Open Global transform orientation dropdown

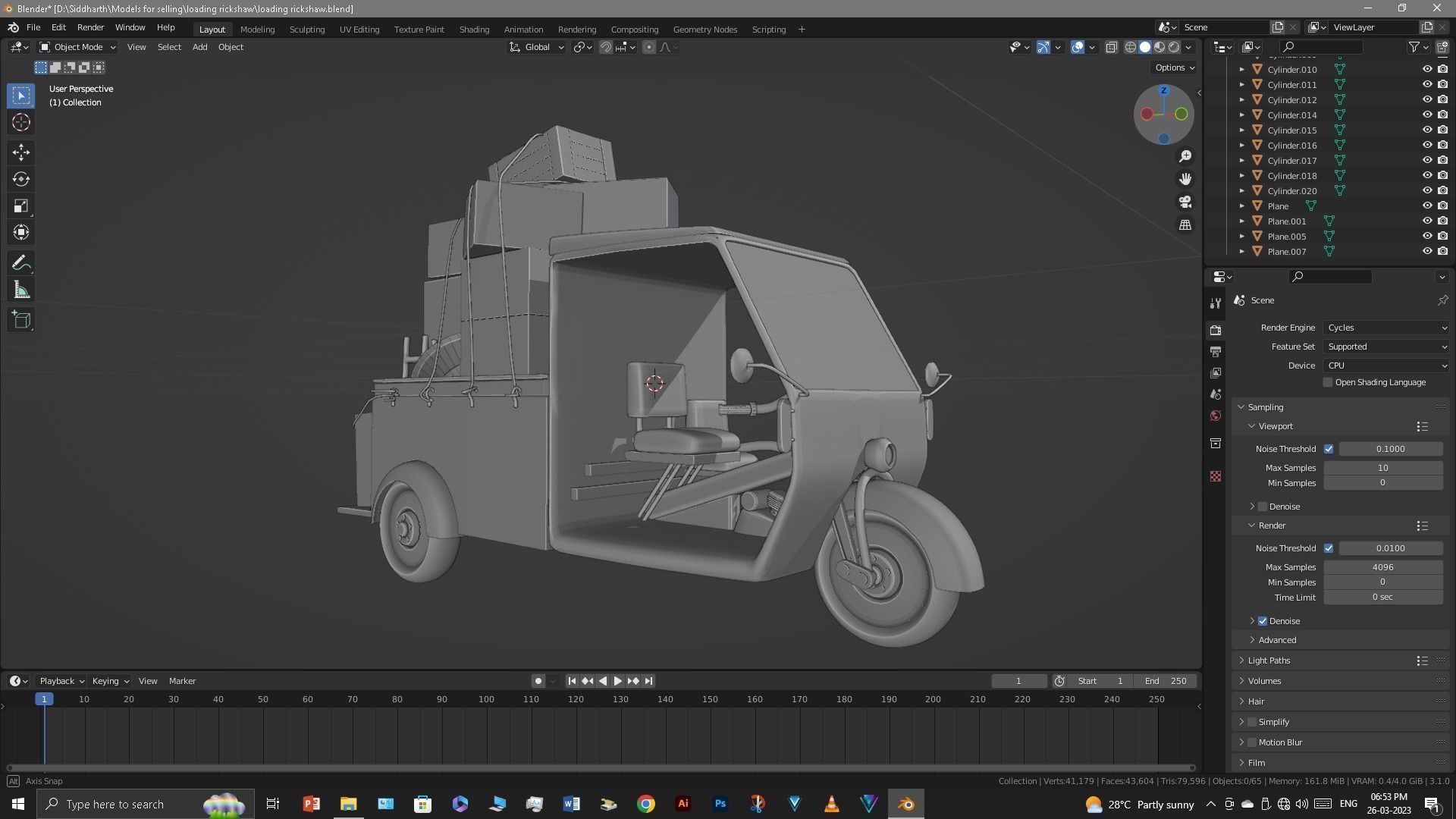pyautogui.click(x=536, y=47)
